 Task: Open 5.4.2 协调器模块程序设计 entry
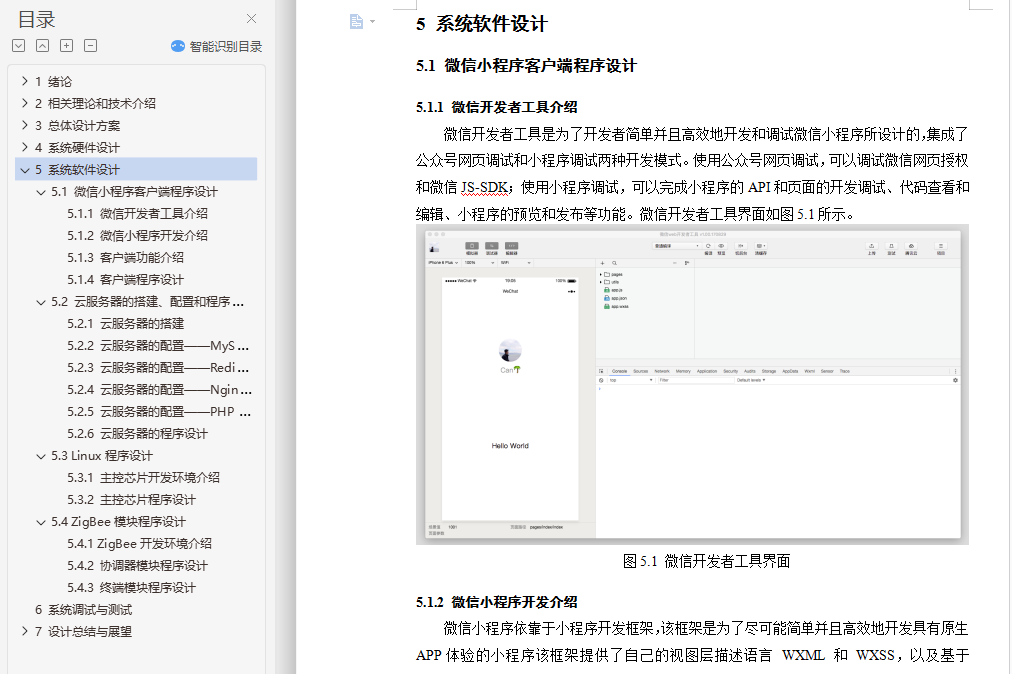point(137,566)
